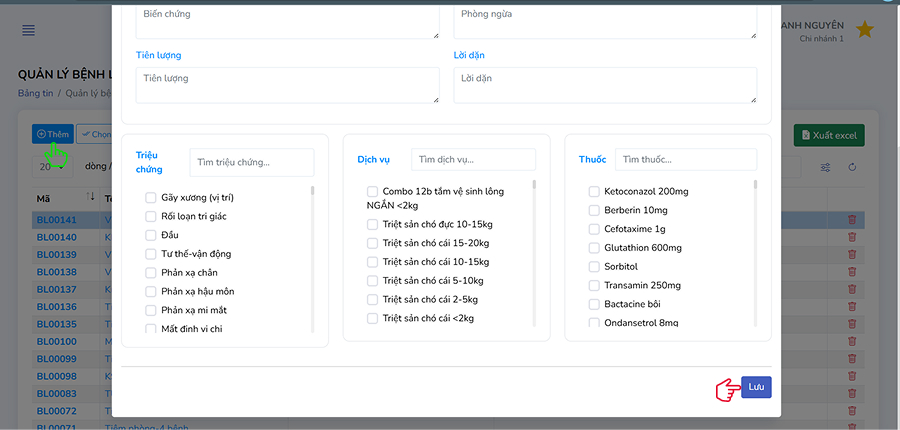Click the Thêm add button
900x430 pixels.
click(53, 134)
